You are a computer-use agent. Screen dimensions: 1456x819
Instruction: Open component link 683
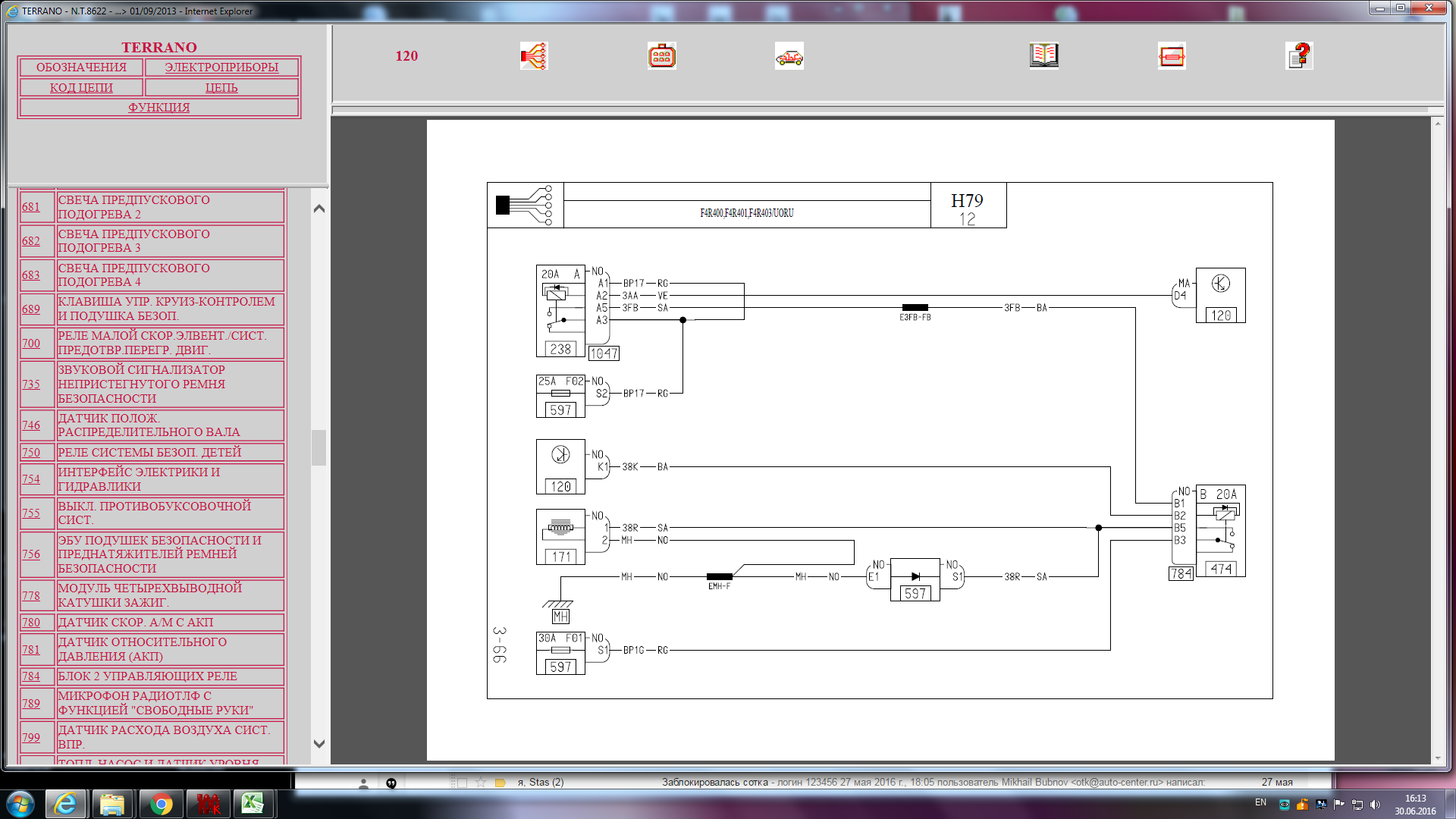[x=31, y=275]
